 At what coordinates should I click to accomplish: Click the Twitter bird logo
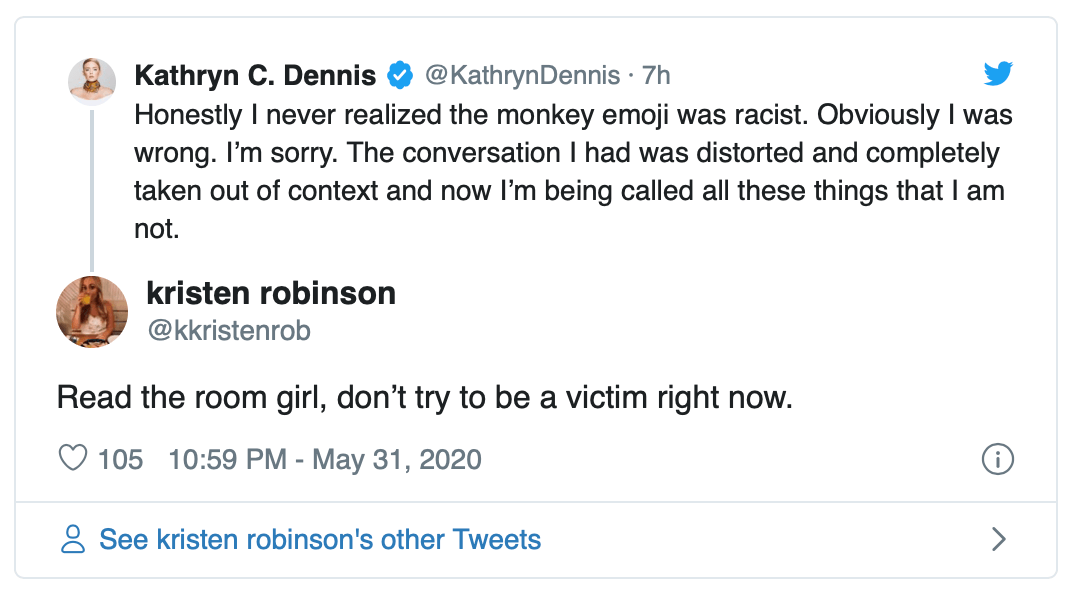998,74
